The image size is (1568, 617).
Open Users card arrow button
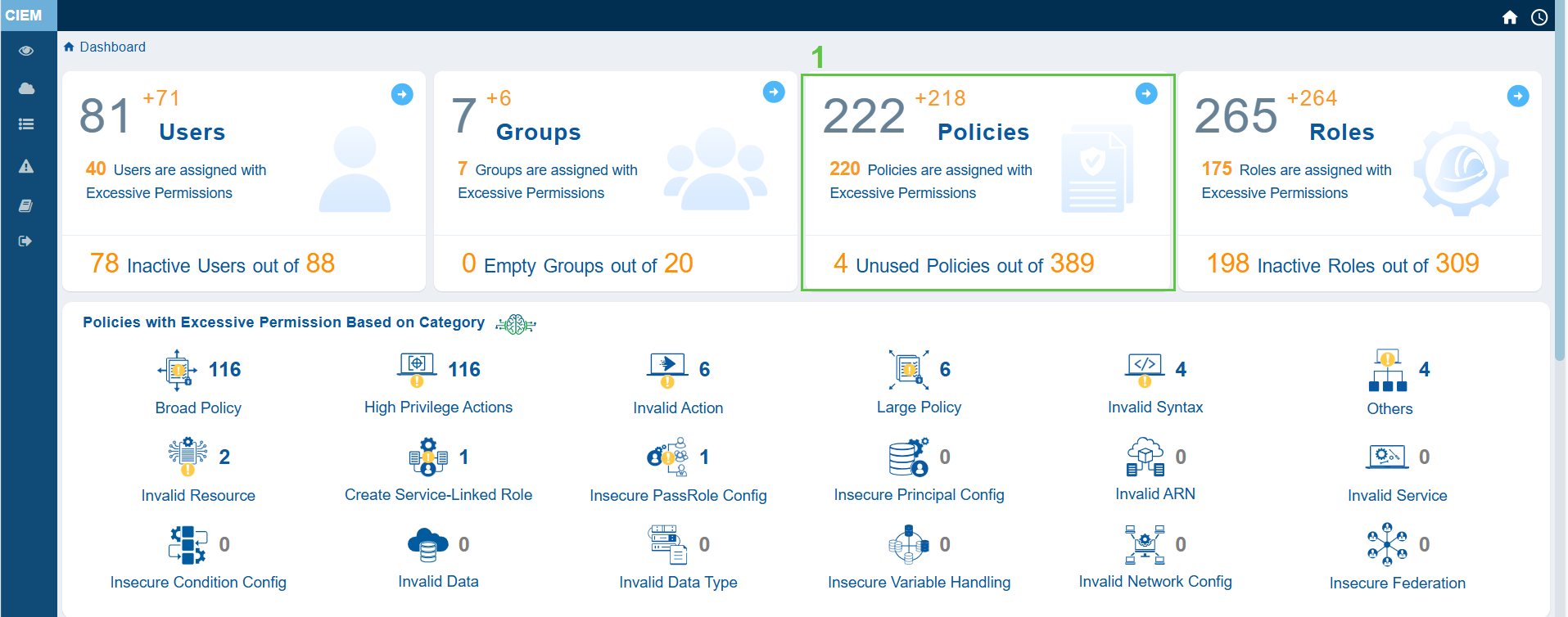click(x=402, y=95)
